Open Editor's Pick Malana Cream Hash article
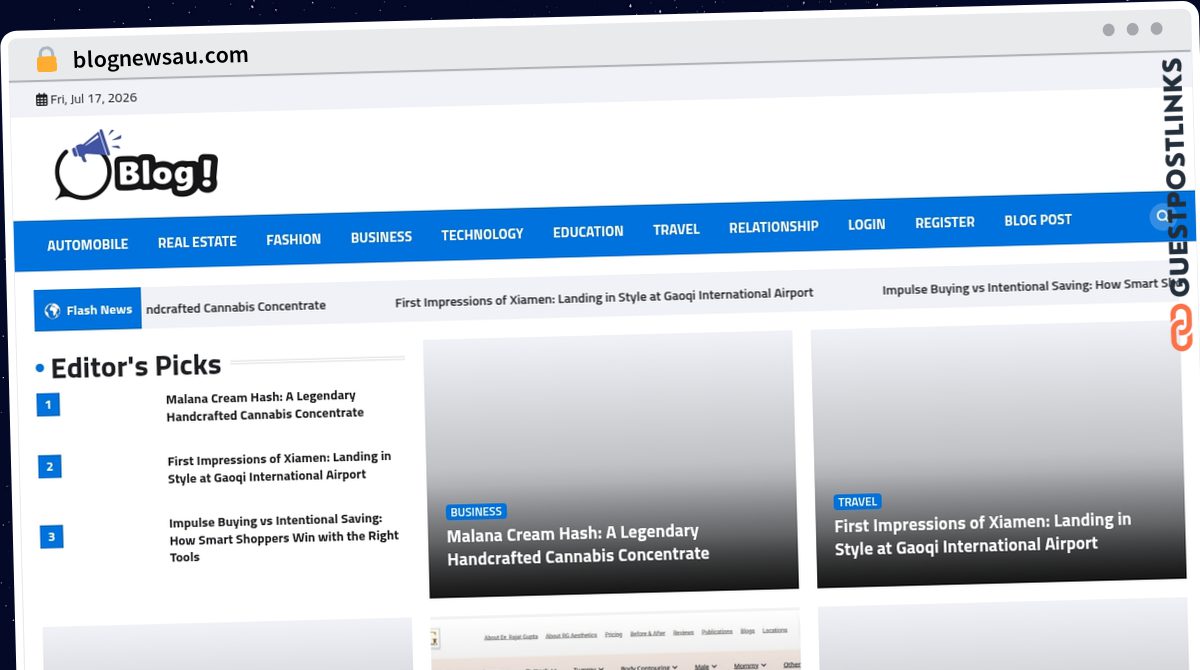 [x=265, y=405]
